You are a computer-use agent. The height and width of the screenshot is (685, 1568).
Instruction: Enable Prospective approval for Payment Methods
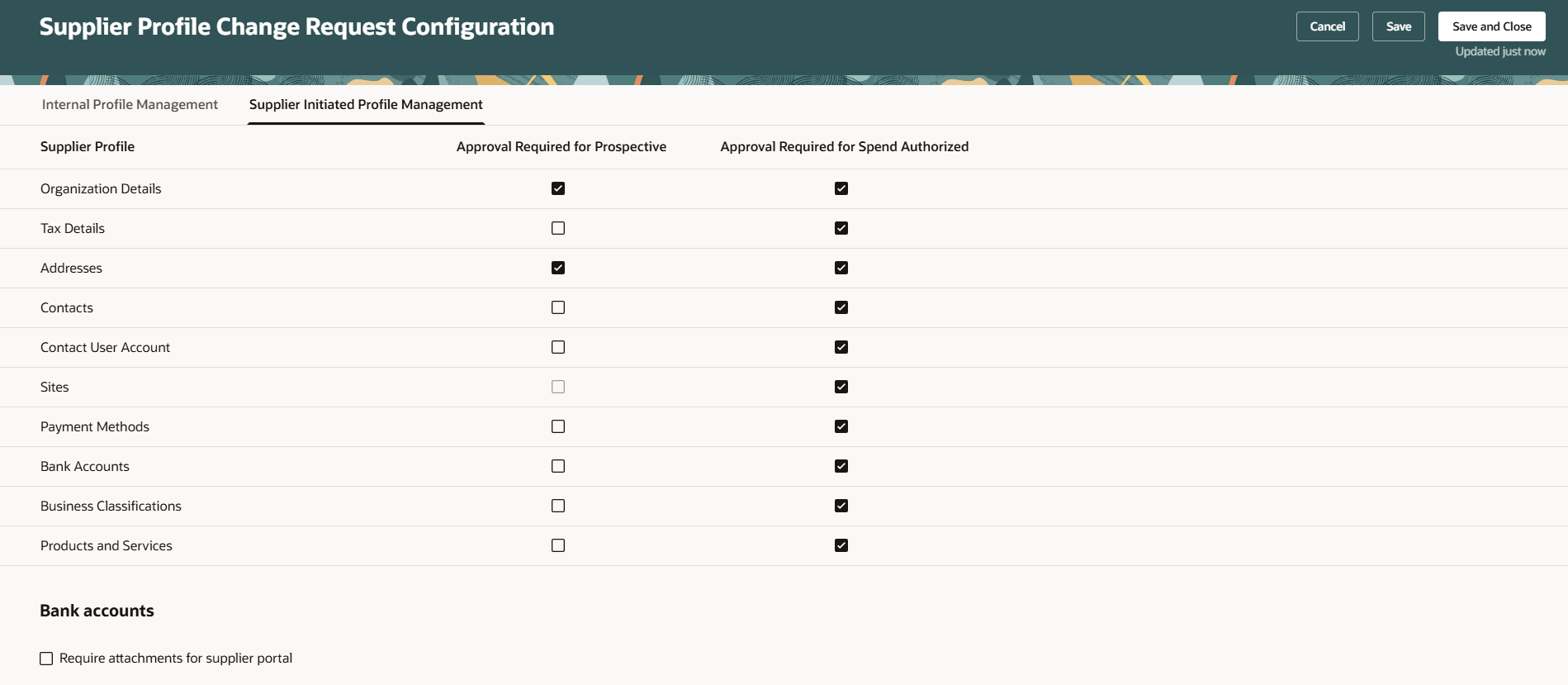click(558, 426)
